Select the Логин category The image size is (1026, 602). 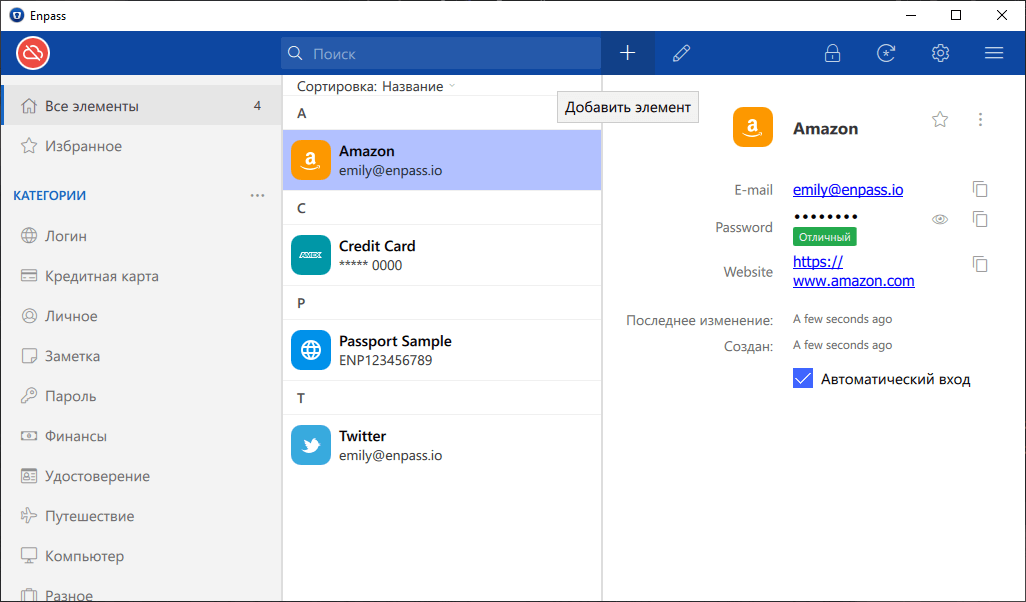141,236
